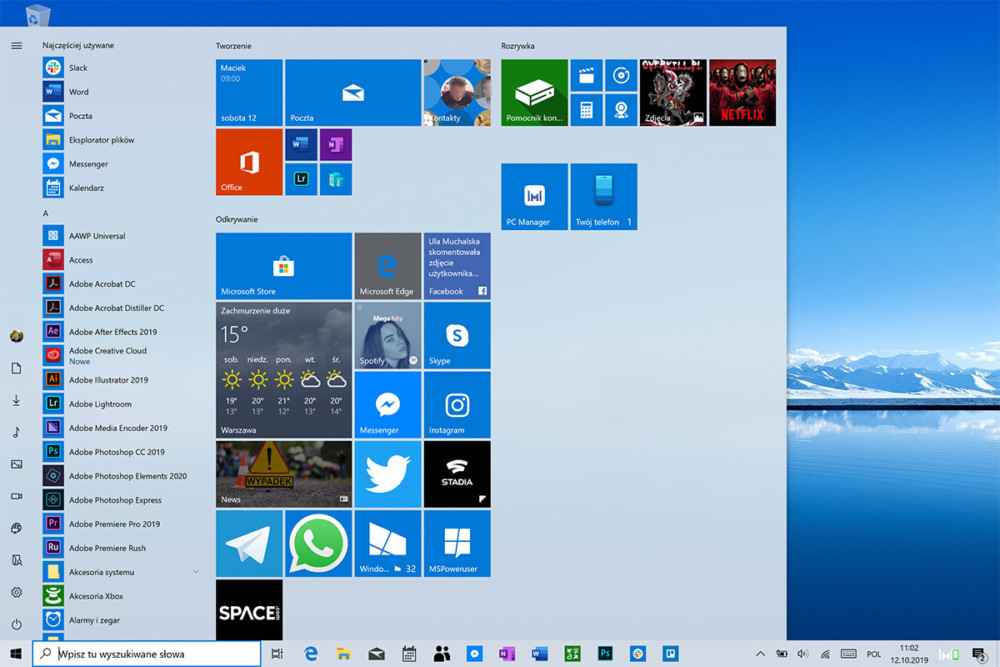Open Slack from the most used list

pyautogui.click(x=121, y=68)
